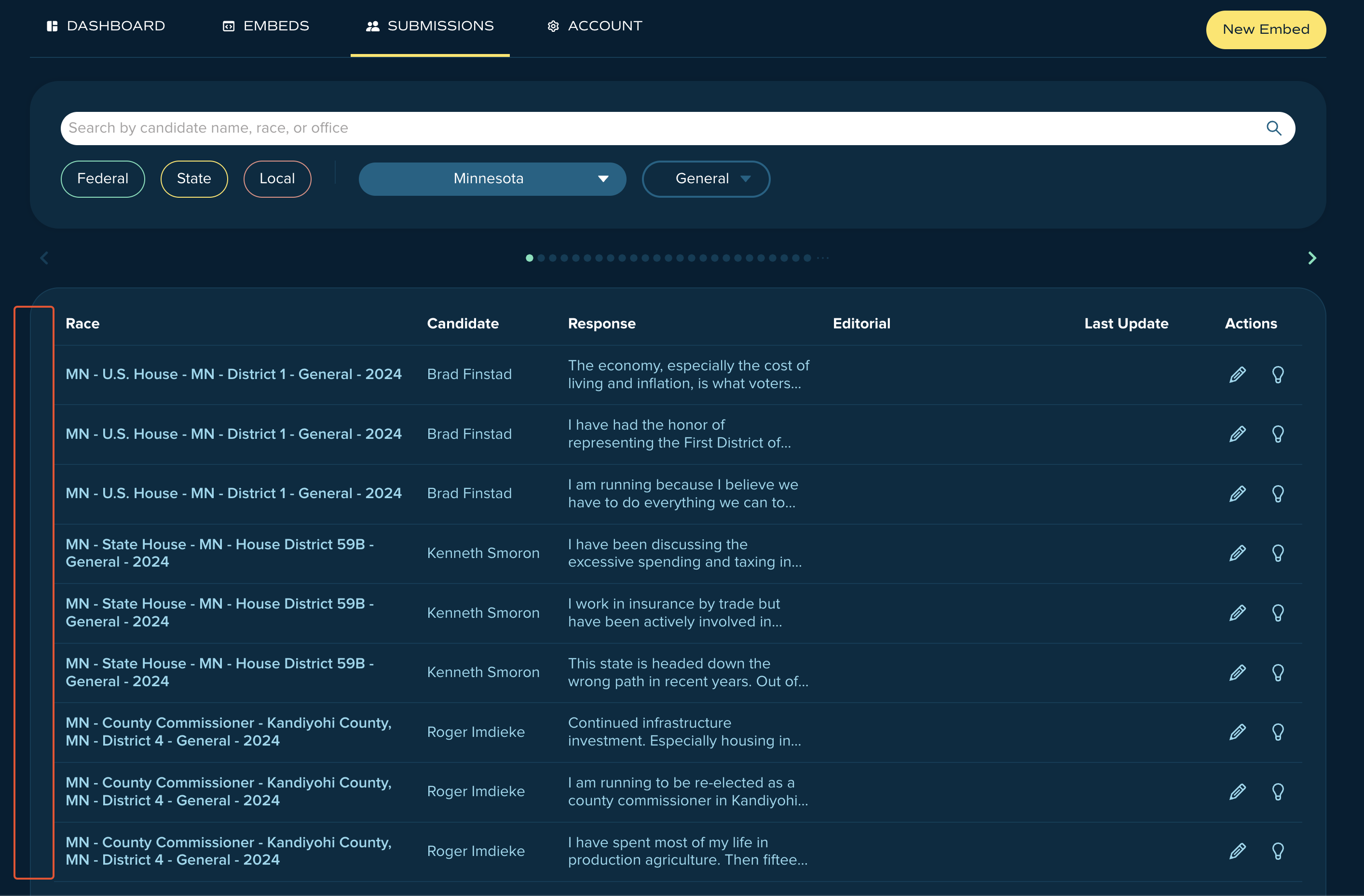Edit the 'honor of representing First District' response
Image resolution: width=1364 pixels, height=896 pixels.
tap(1237, 434)
